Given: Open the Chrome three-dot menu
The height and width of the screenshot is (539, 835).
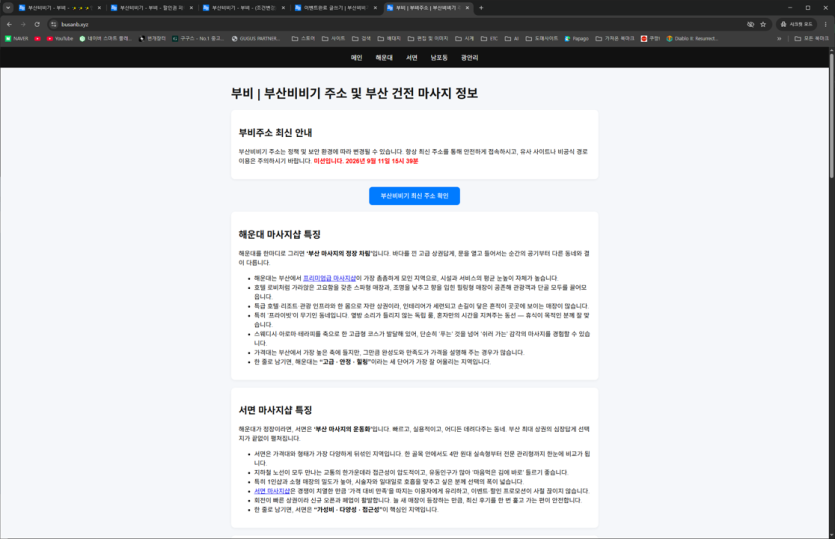Looking at the screenshot, I should pyautogui.click(x=825, y=24).
